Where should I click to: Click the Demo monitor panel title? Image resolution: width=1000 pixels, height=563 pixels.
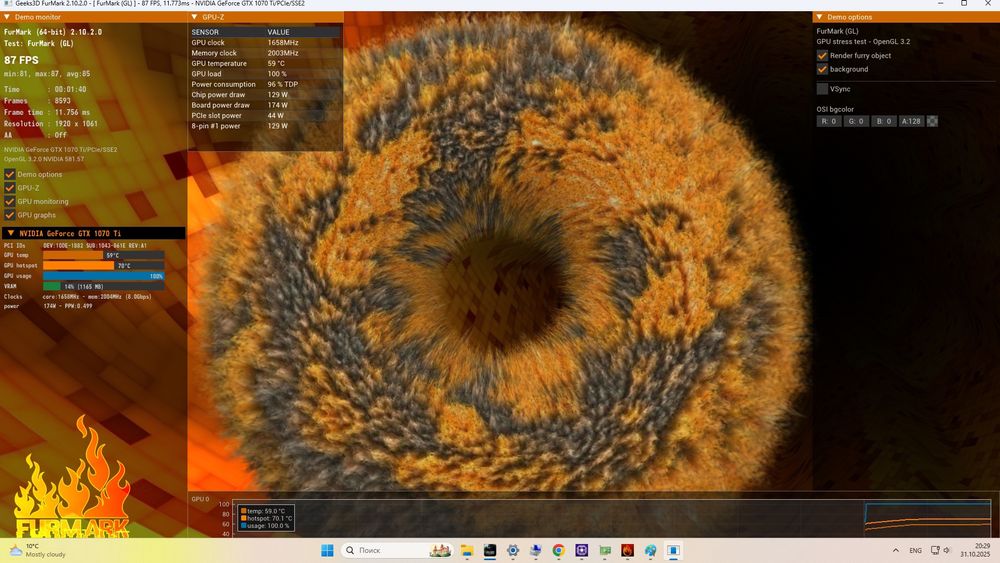point(38,17)
